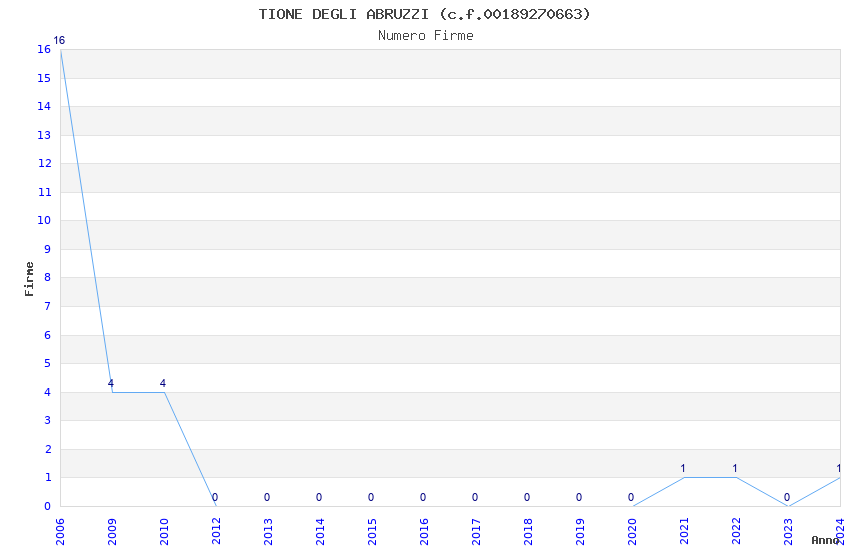This screenshot has width=850, height=550.
Task: Click the data label 0 above 2019
Action: coord(579,497)
